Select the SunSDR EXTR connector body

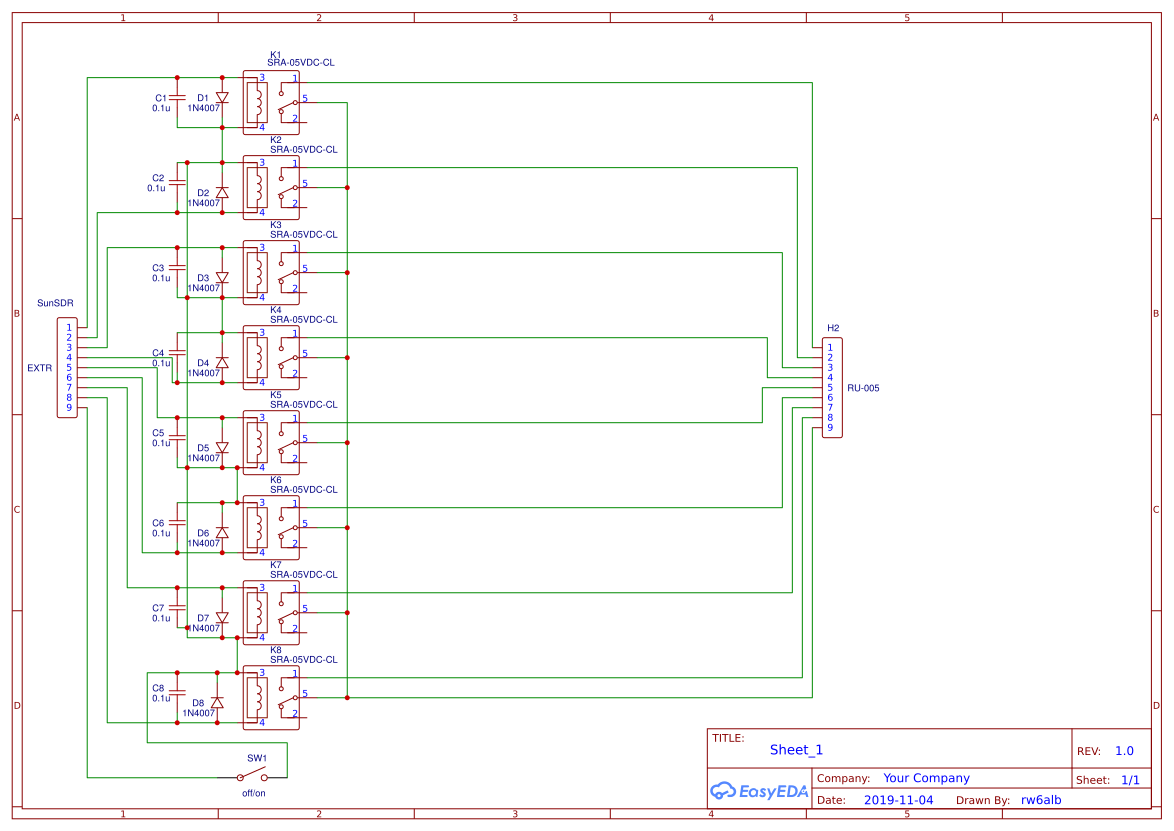coord(67,367)
